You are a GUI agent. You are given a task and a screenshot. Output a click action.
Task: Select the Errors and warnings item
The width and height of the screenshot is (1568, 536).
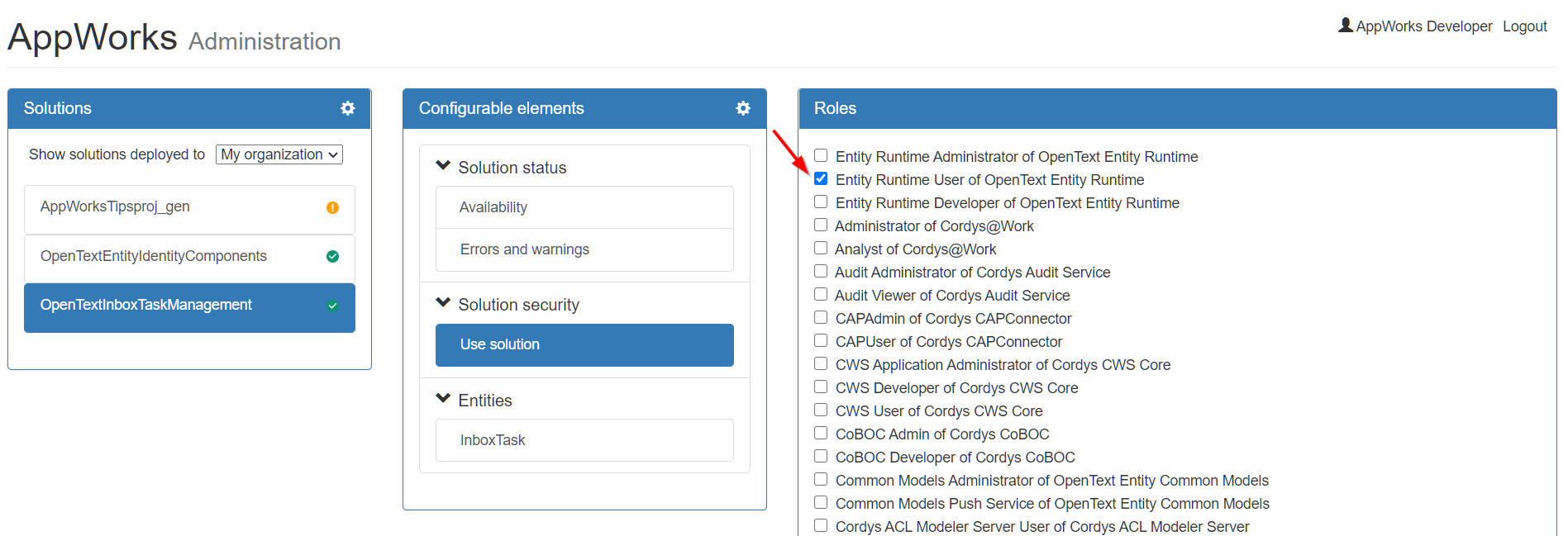point(584,249)
